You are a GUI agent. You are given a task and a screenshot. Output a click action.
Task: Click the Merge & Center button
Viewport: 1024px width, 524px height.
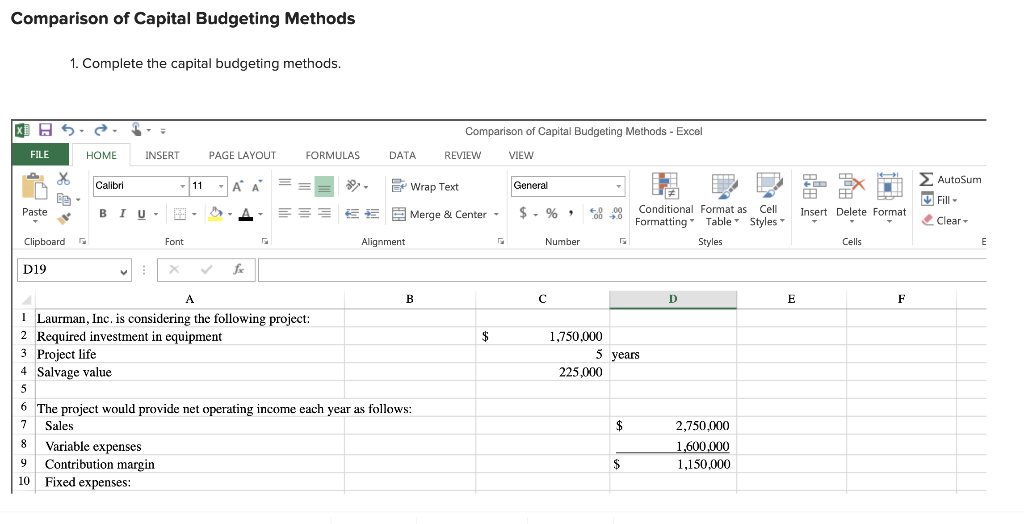click(x=440, y=214)
